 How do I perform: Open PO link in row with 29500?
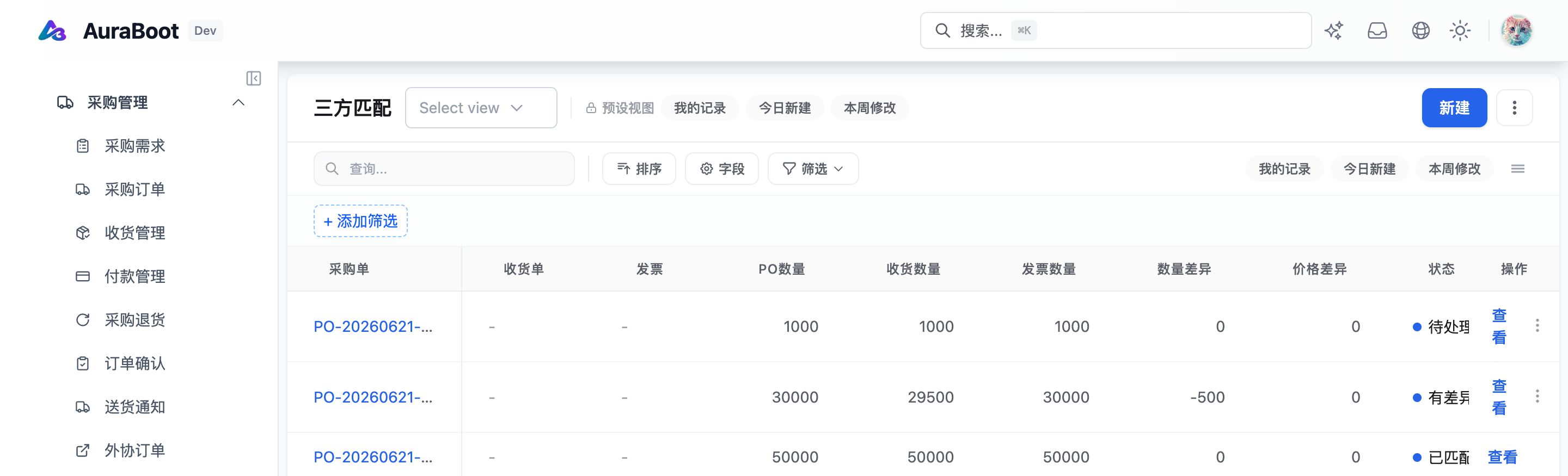click(x=372, y=397)
